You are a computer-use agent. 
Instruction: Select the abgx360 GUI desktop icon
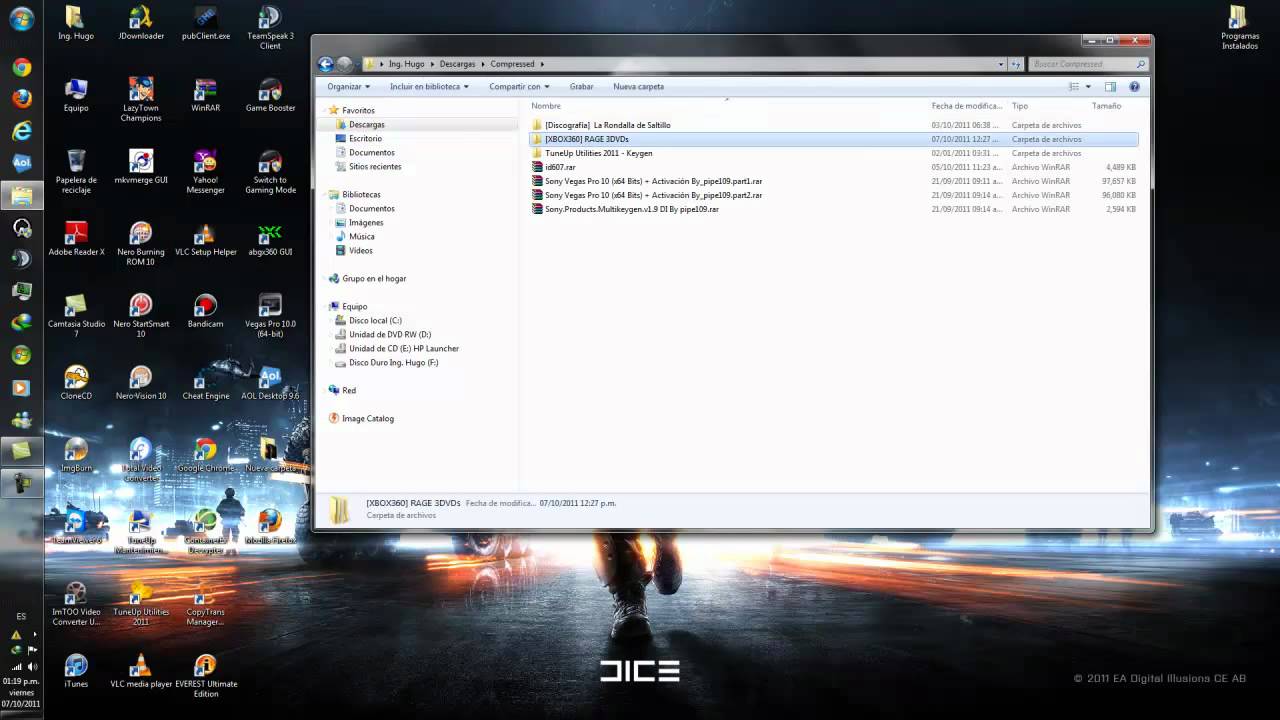[x=270, y=238]
